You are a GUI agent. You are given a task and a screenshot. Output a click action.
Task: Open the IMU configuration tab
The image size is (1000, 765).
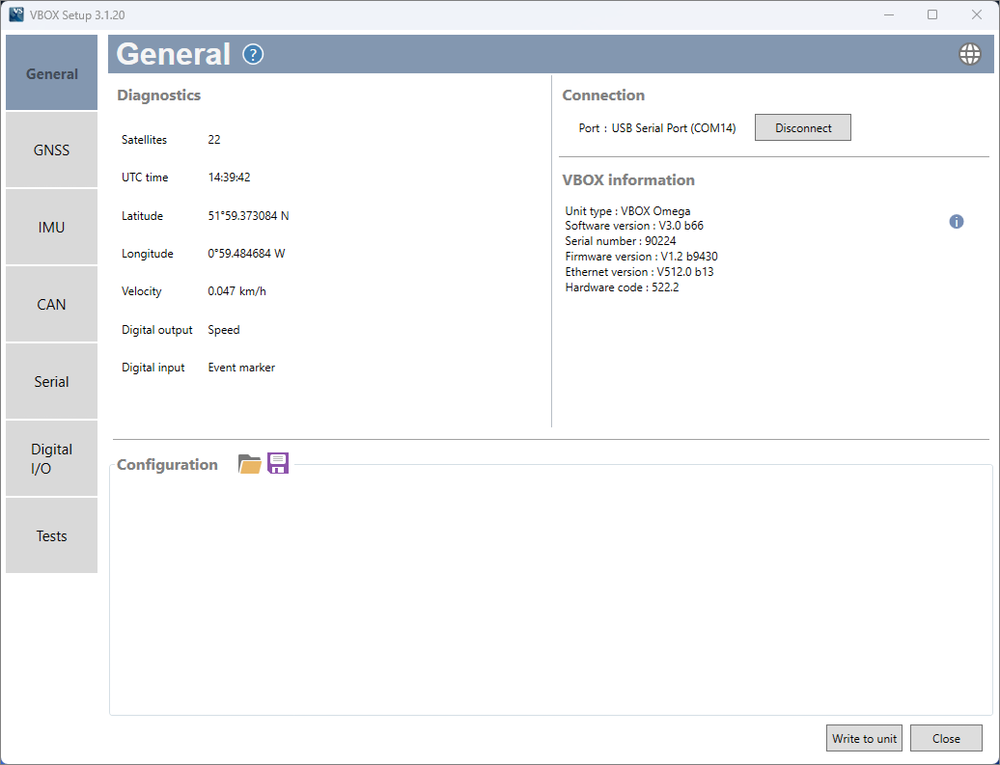[x=51, y=226]
